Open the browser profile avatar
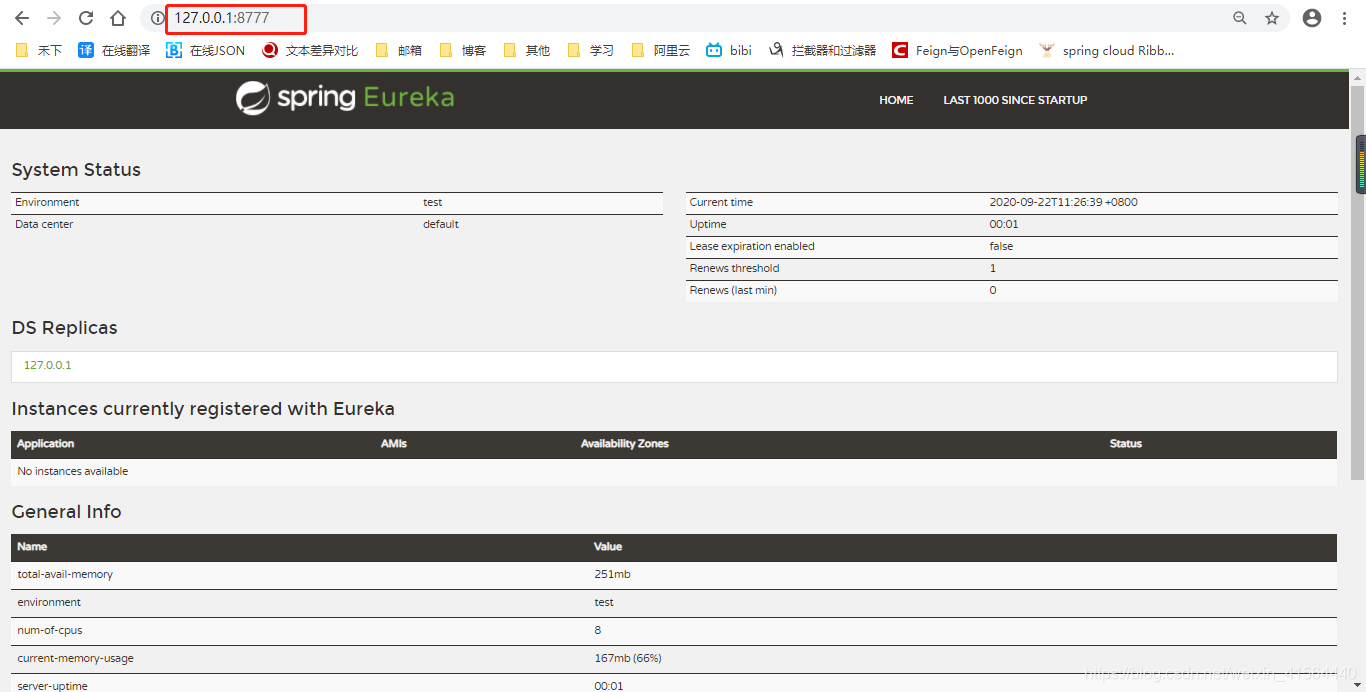 point(1312,18)
